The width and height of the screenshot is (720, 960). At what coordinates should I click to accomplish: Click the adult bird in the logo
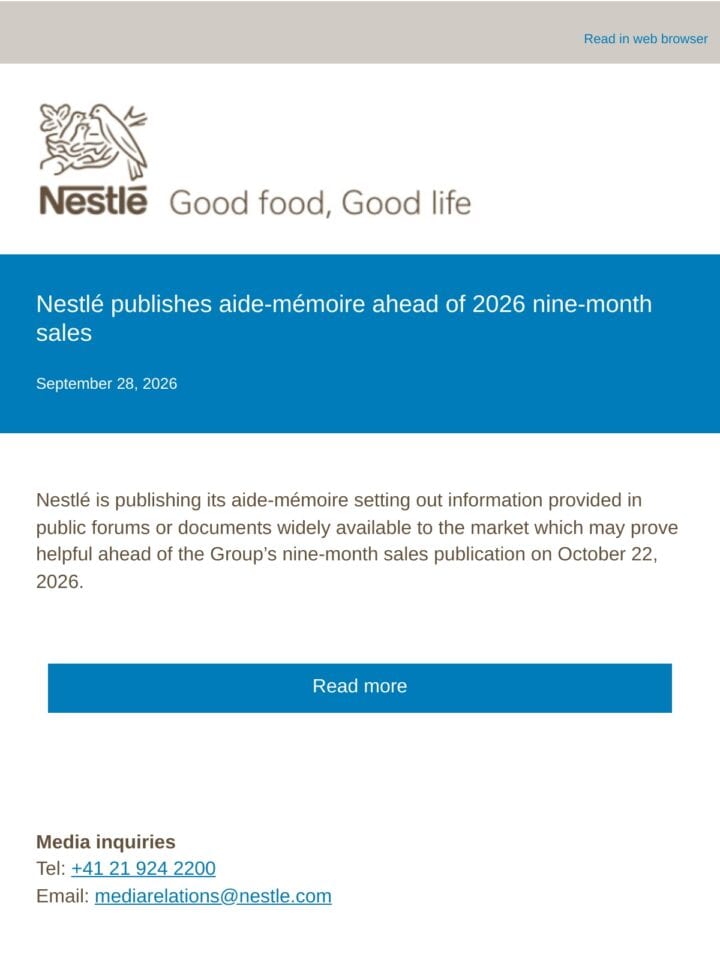point(119,140)
